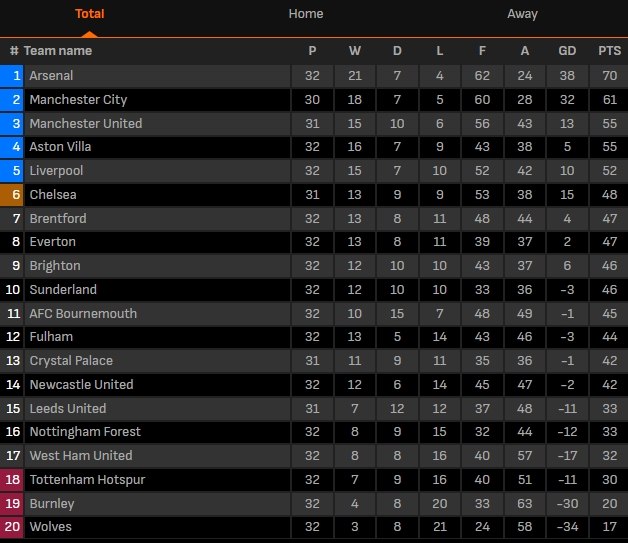The width and height of the screenshot is (628, 543).
Task: Click the blue position 1 badge
Action: 13,76
